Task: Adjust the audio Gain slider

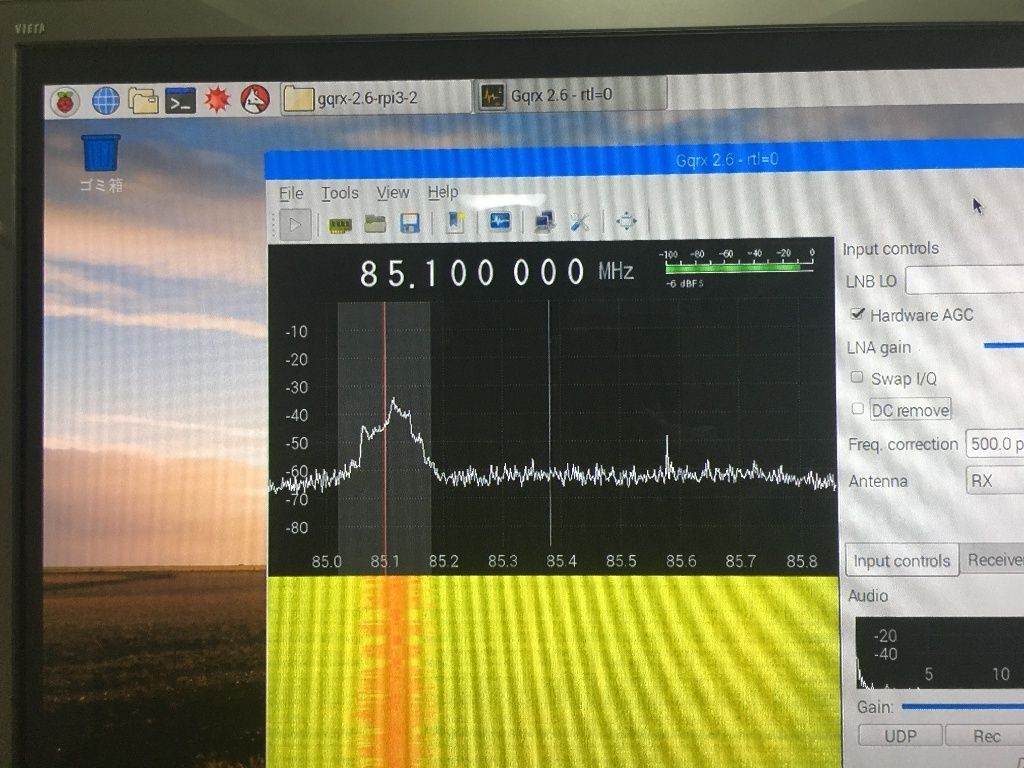Action: click(963, 706)
